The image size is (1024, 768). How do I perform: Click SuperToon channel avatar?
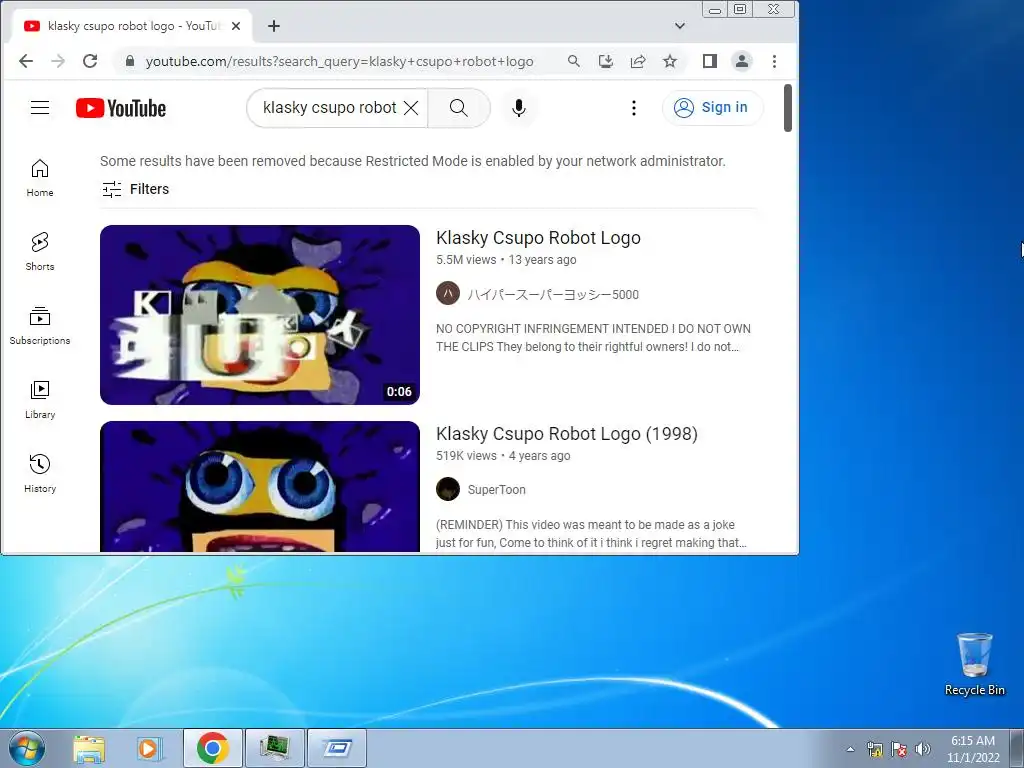(x=448, y=489)
